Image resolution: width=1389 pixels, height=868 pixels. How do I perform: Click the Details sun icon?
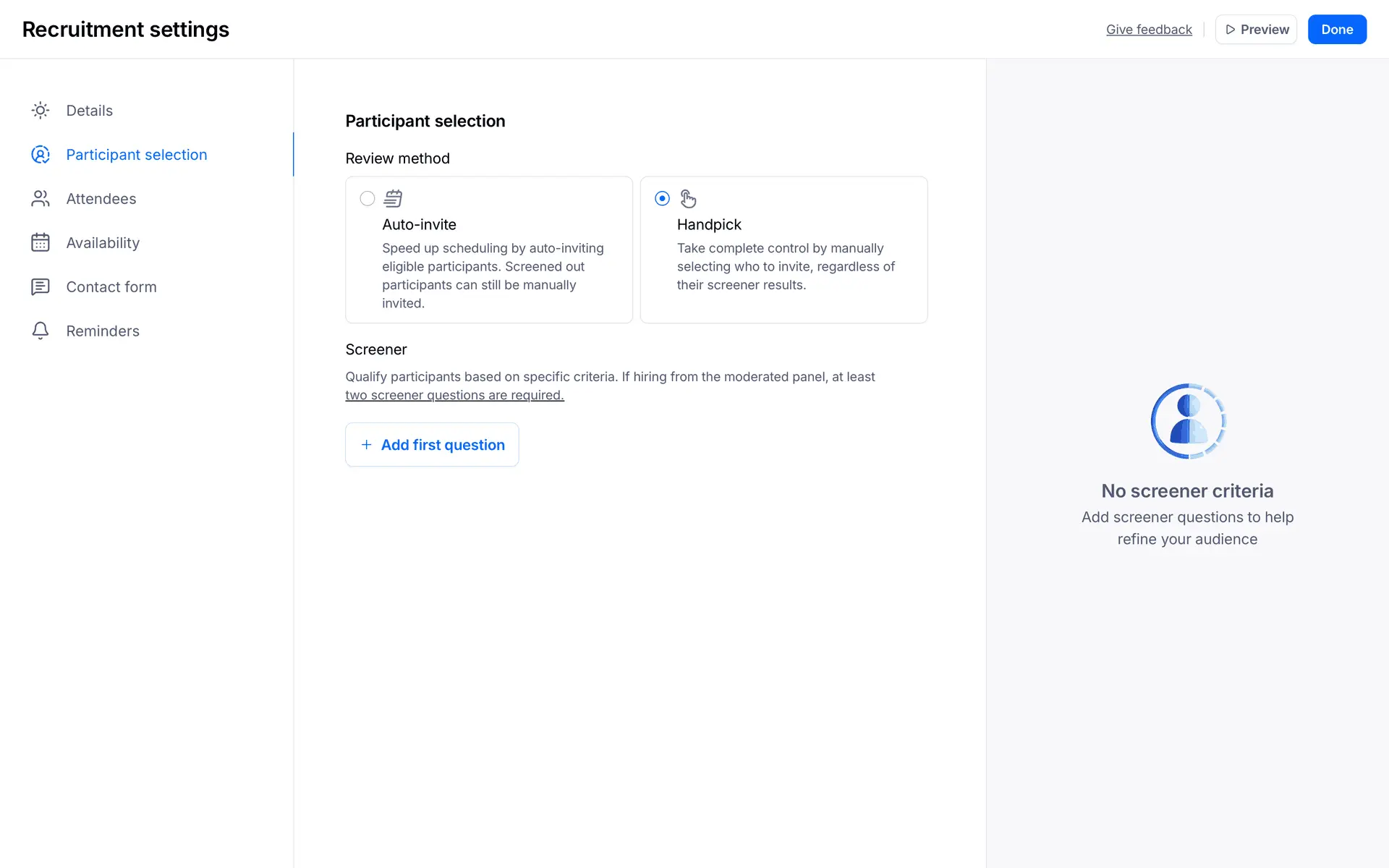(x=41, y=111)
